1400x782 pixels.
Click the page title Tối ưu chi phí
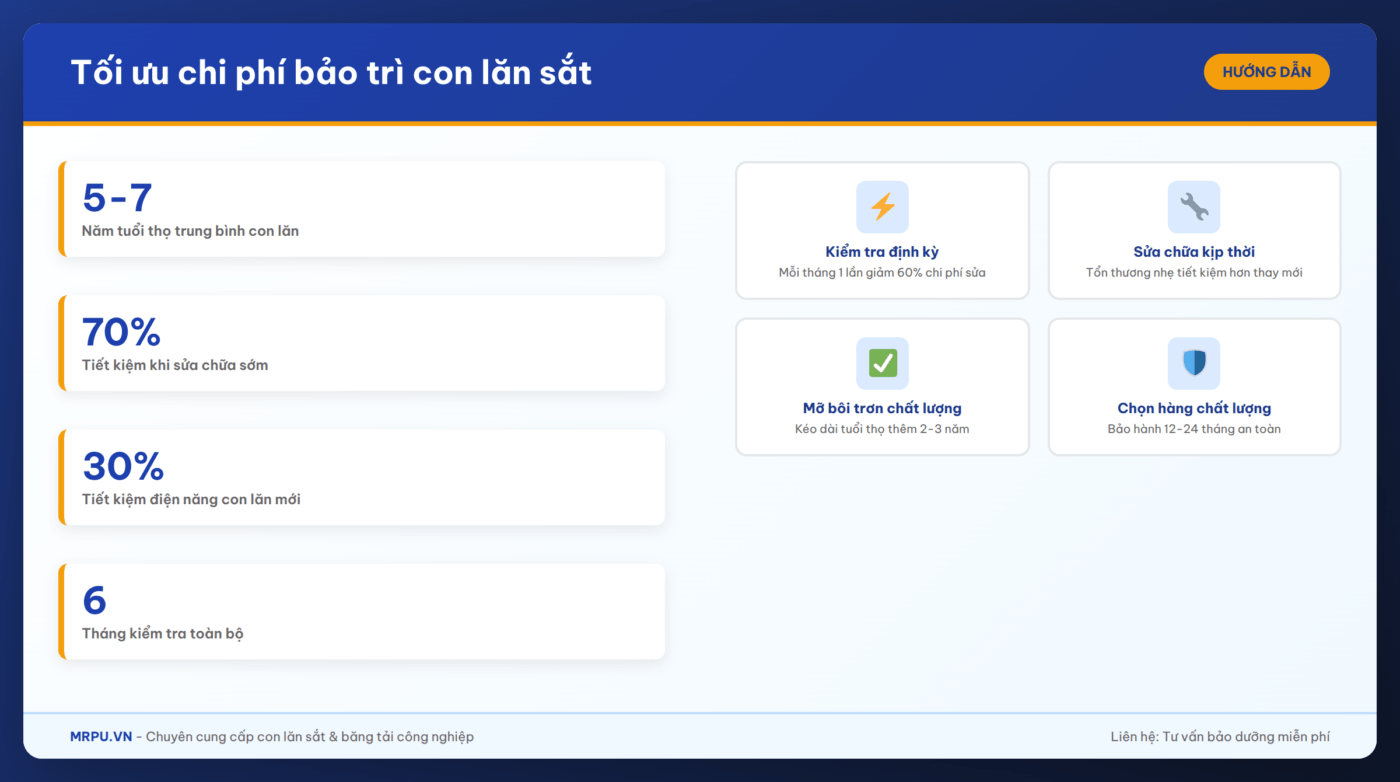[331, 73]
